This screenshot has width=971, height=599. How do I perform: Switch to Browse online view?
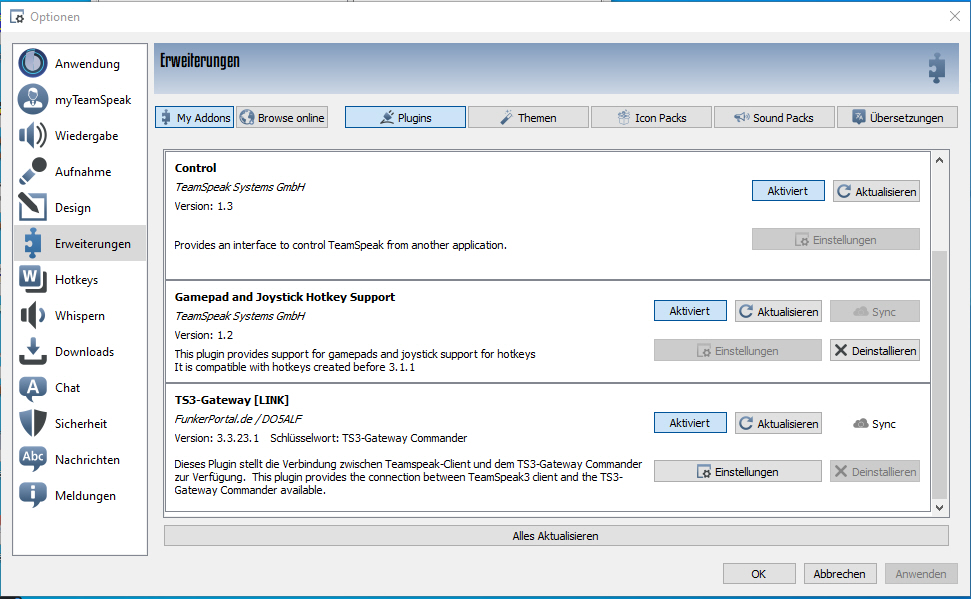coord(282,117)
